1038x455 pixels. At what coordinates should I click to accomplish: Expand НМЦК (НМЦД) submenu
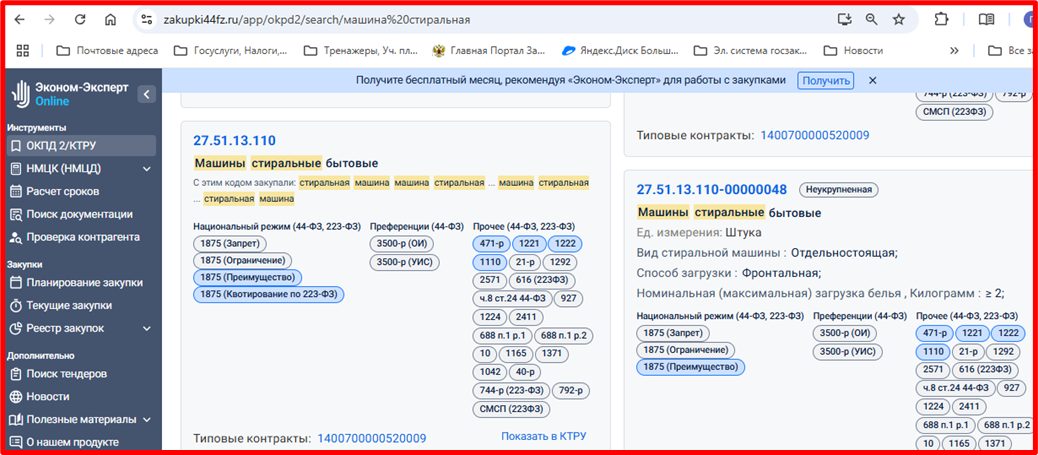pos(147,169)
